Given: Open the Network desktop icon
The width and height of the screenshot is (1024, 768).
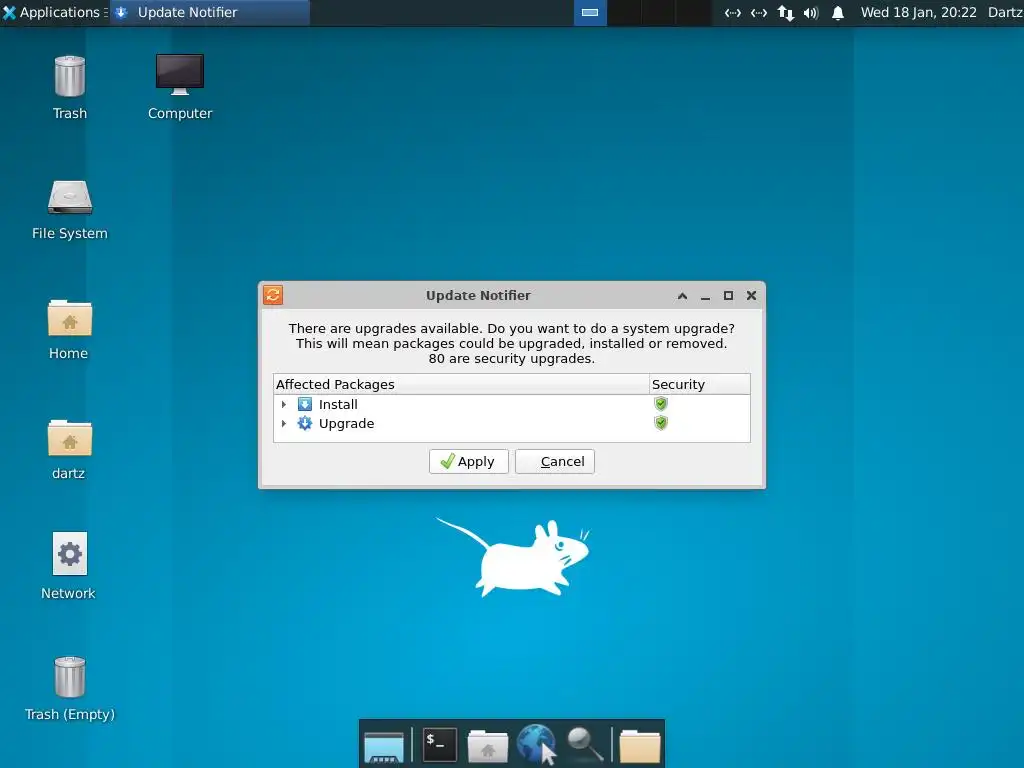Looking at the screenshot, I should pyautogui.click(x=69, y=554).
